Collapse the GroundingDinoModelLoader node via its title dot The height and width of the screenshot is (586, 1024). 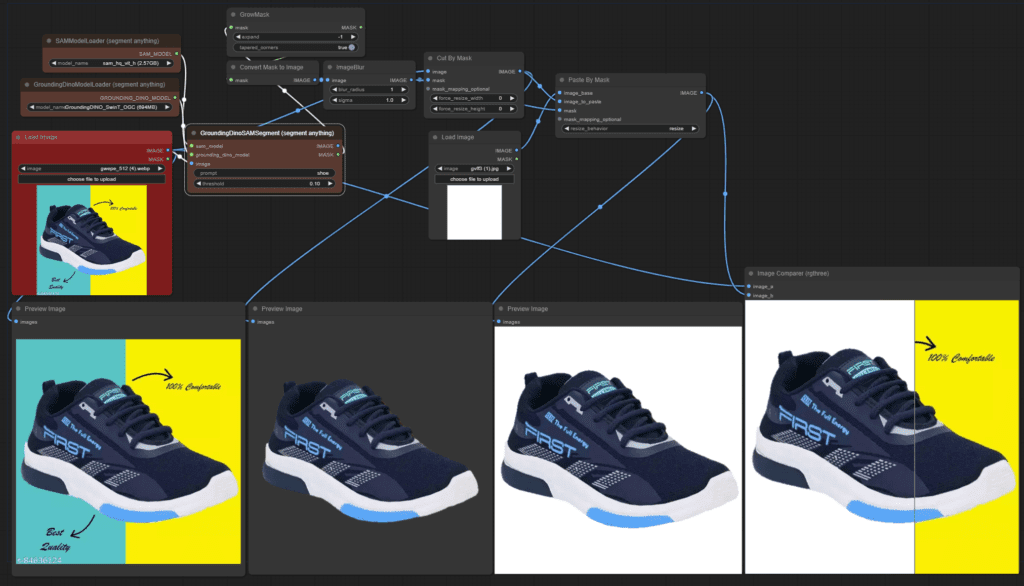[27, 84]
